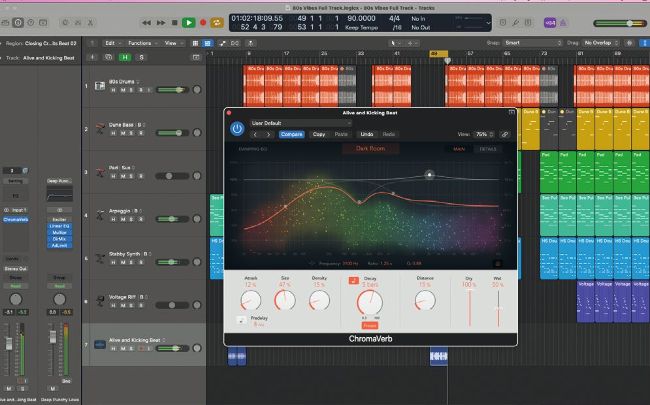
Task: Start playback with the green Play button
Action: pyautogui.click(x=189, y=23)
